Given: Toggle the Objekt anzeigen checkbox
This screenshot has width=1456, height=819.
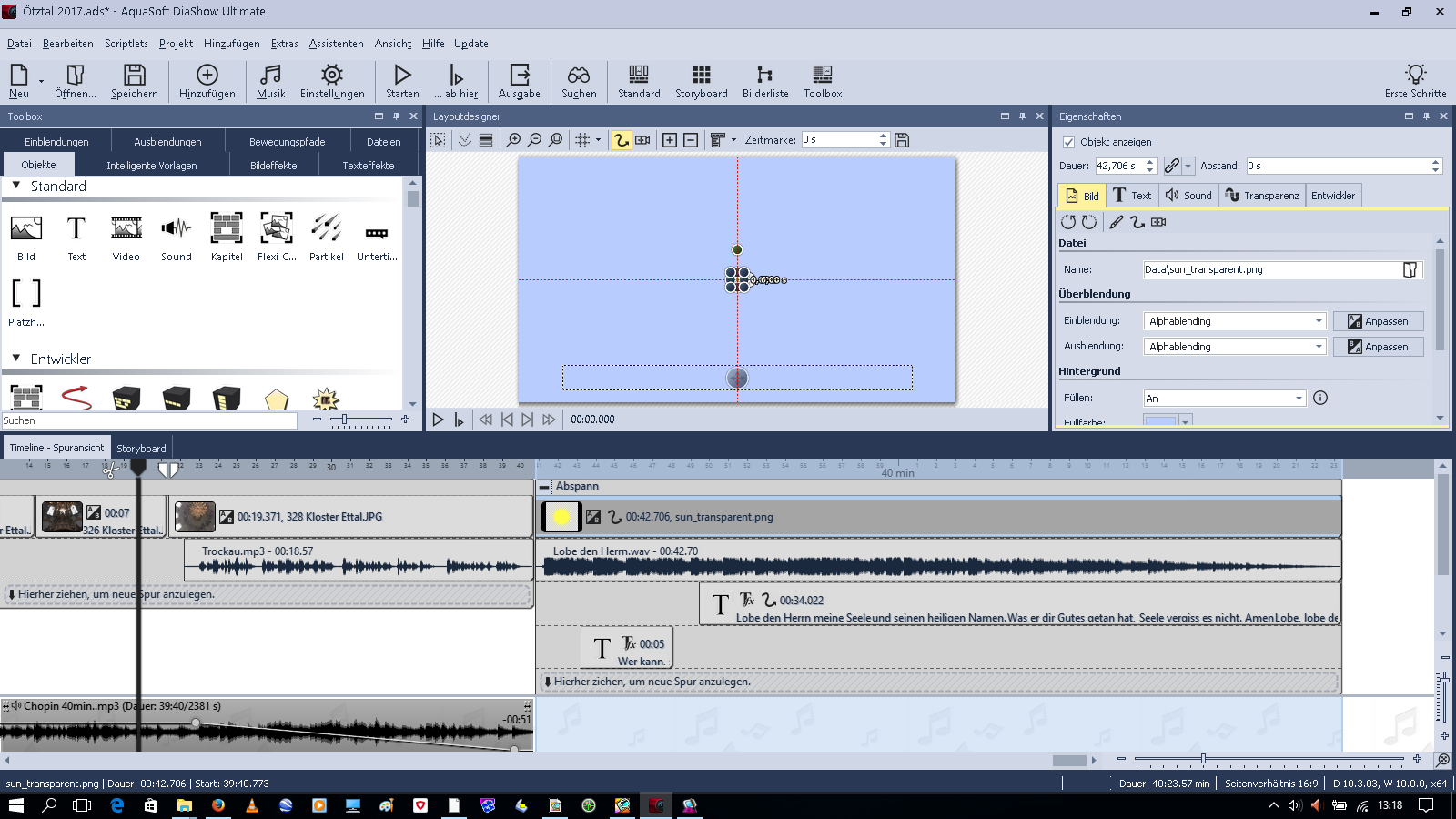Looking at the screenshot, I should [1069, 142].
